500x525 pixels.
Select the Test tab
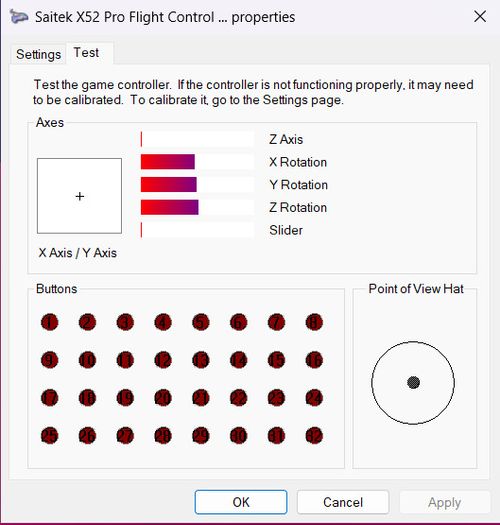86,53
